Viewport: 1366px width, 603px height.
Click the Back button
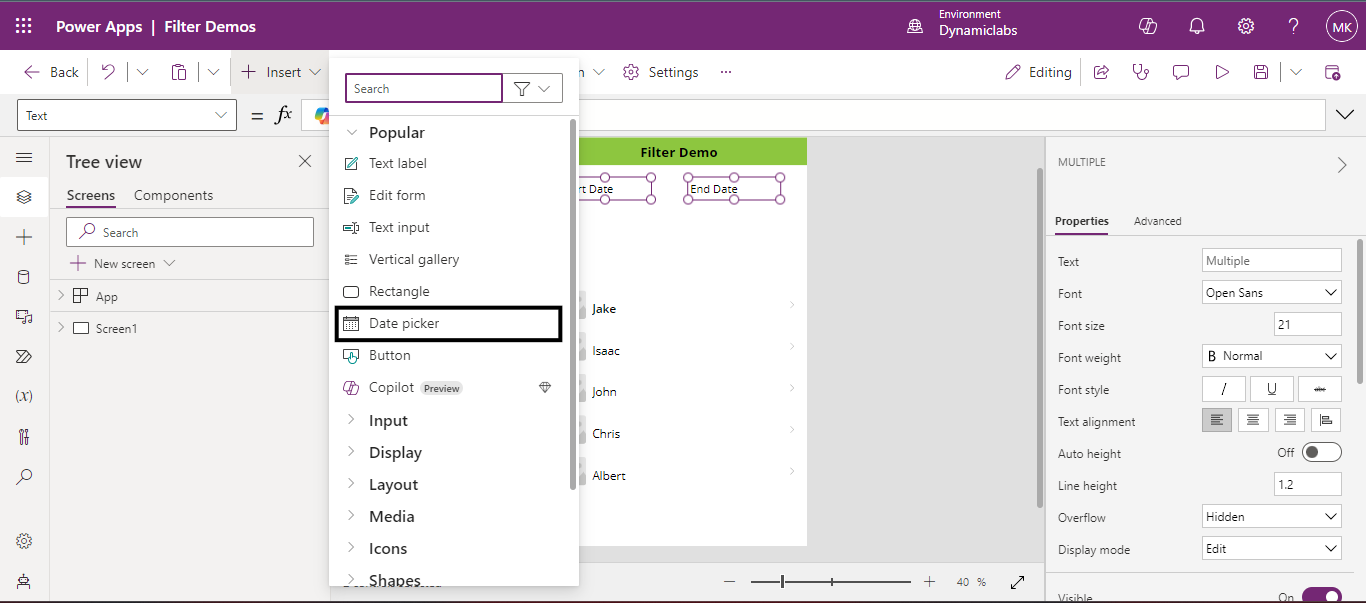tap(52, 72)
